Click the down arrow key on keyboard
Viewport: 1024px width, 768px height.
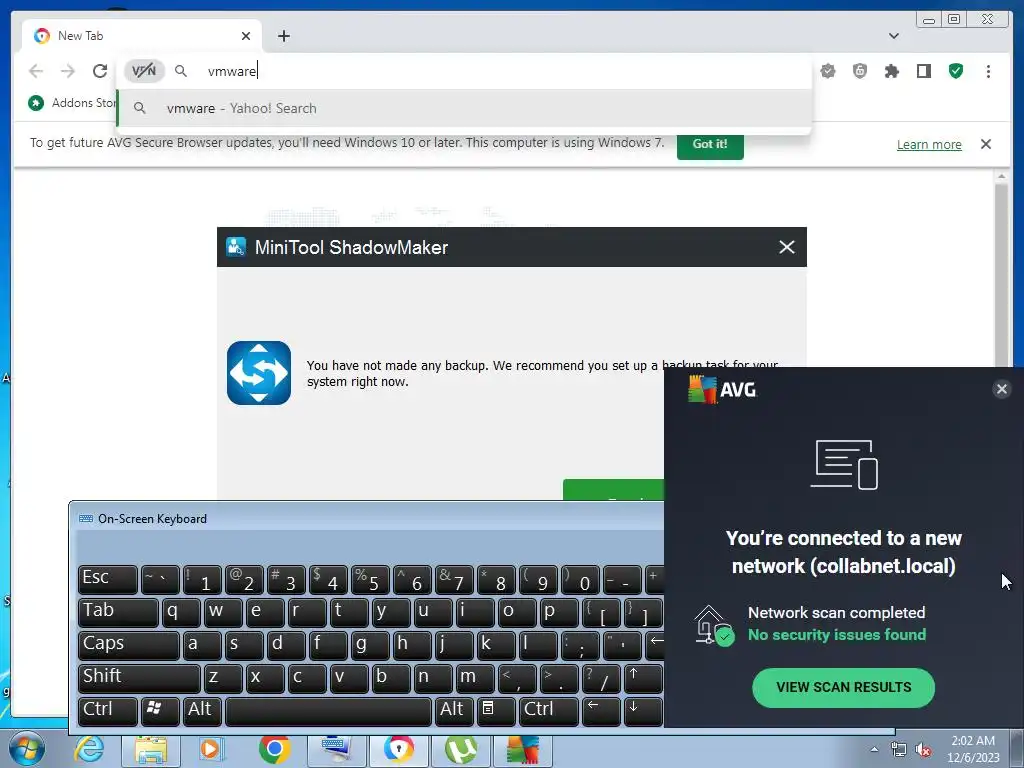(642, 711)
